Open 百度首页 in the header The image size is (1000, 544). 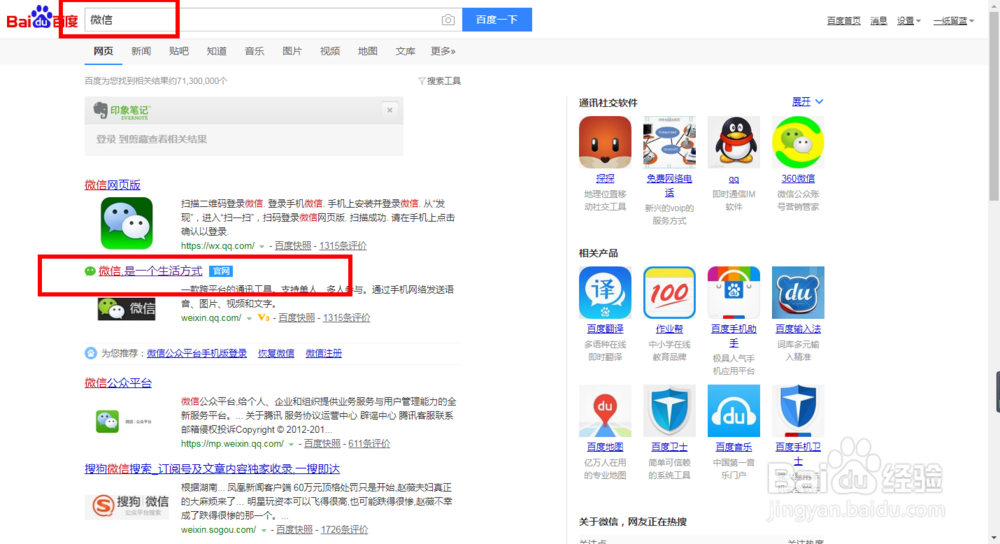tap(843, 21)
